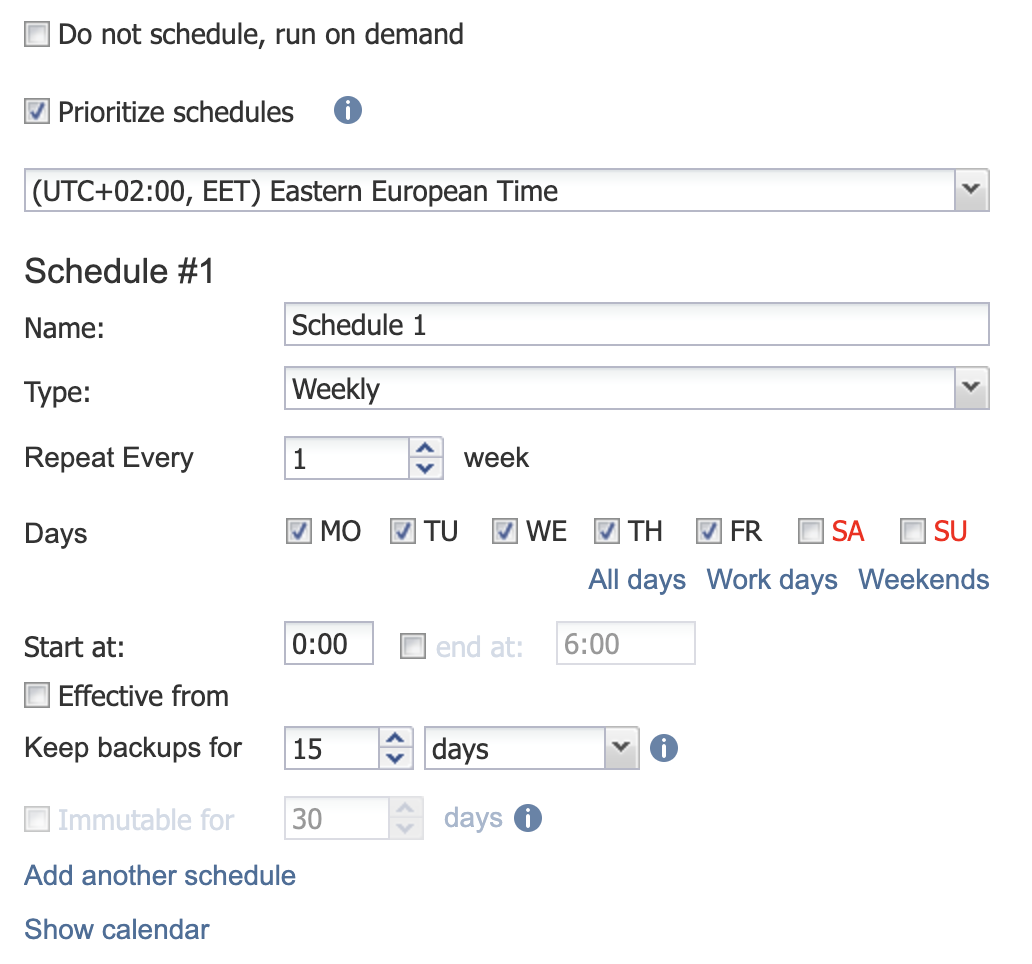
Task: Click info icon next to Keep backups
Action: point(664,748)
